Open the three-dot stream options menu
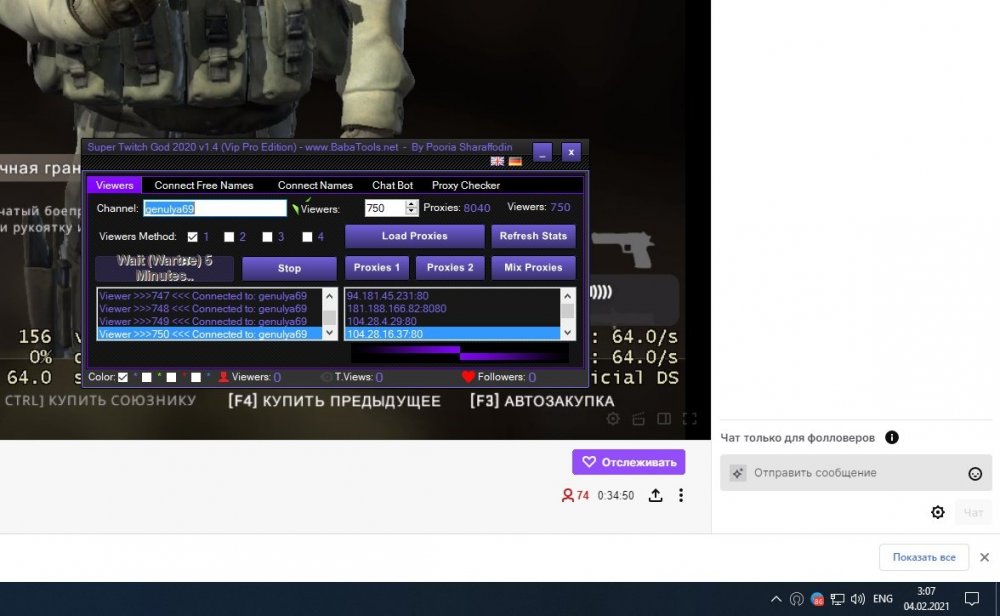The image size is (1000, 616). (x=681, y=495)
